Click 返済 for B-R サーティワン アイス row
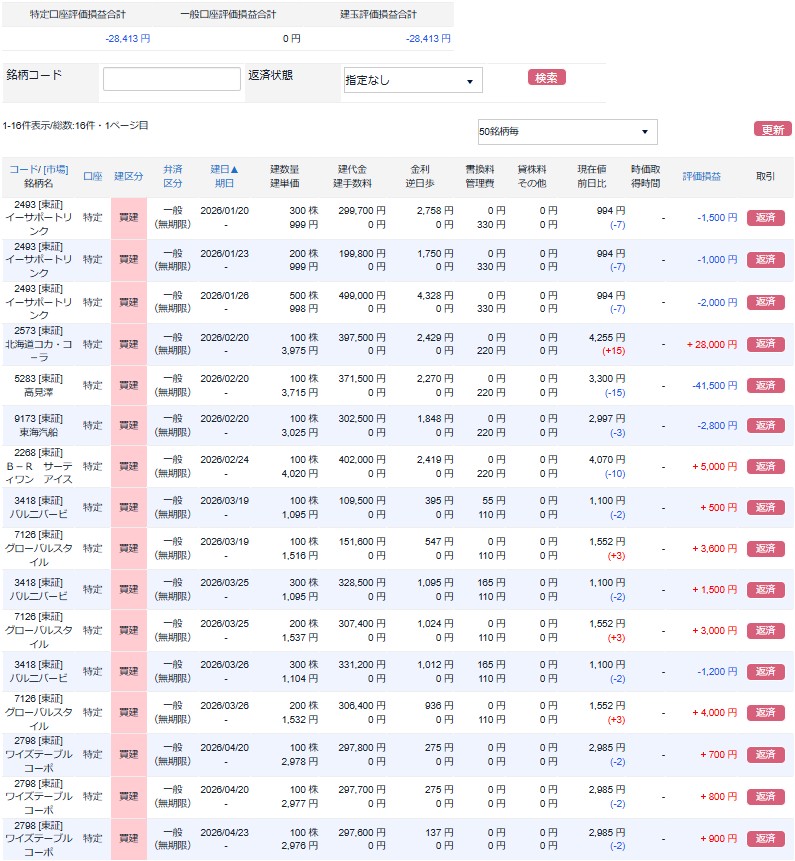Image resolution: width=795 pixels, height=861 pixels. click(x=765, y=466)
